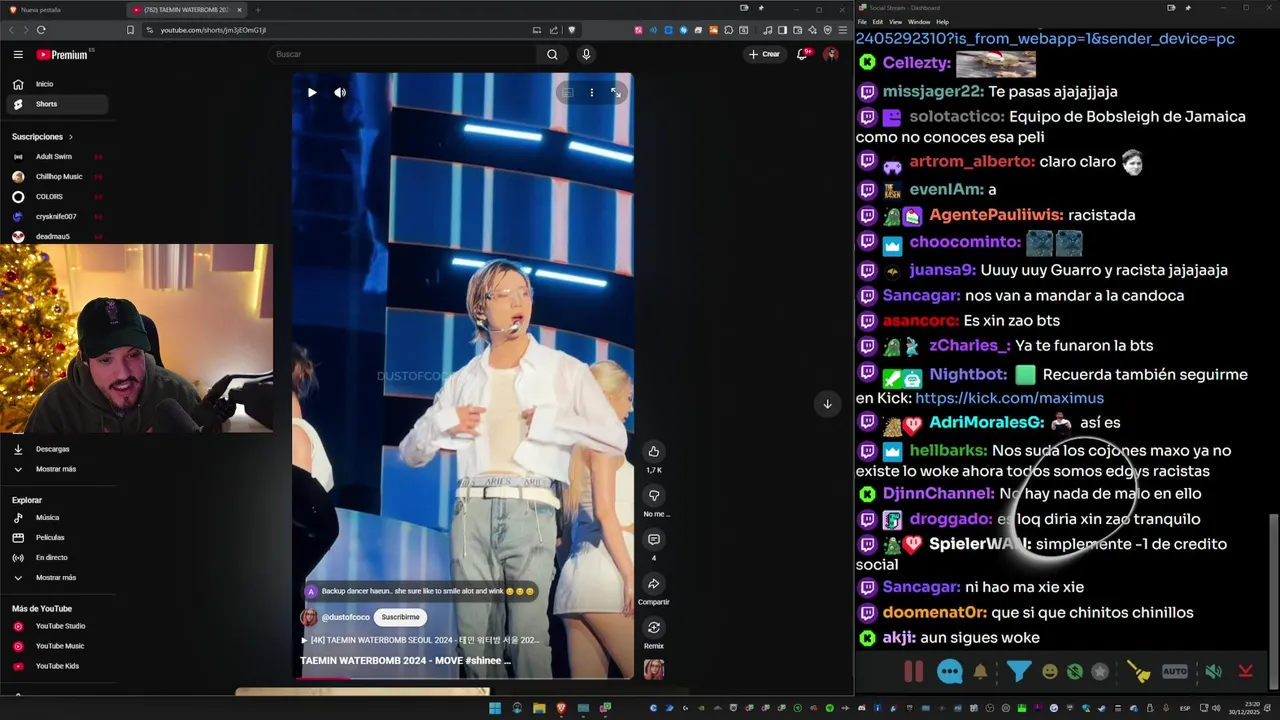Focus the Buscar search field

[402, 54]
